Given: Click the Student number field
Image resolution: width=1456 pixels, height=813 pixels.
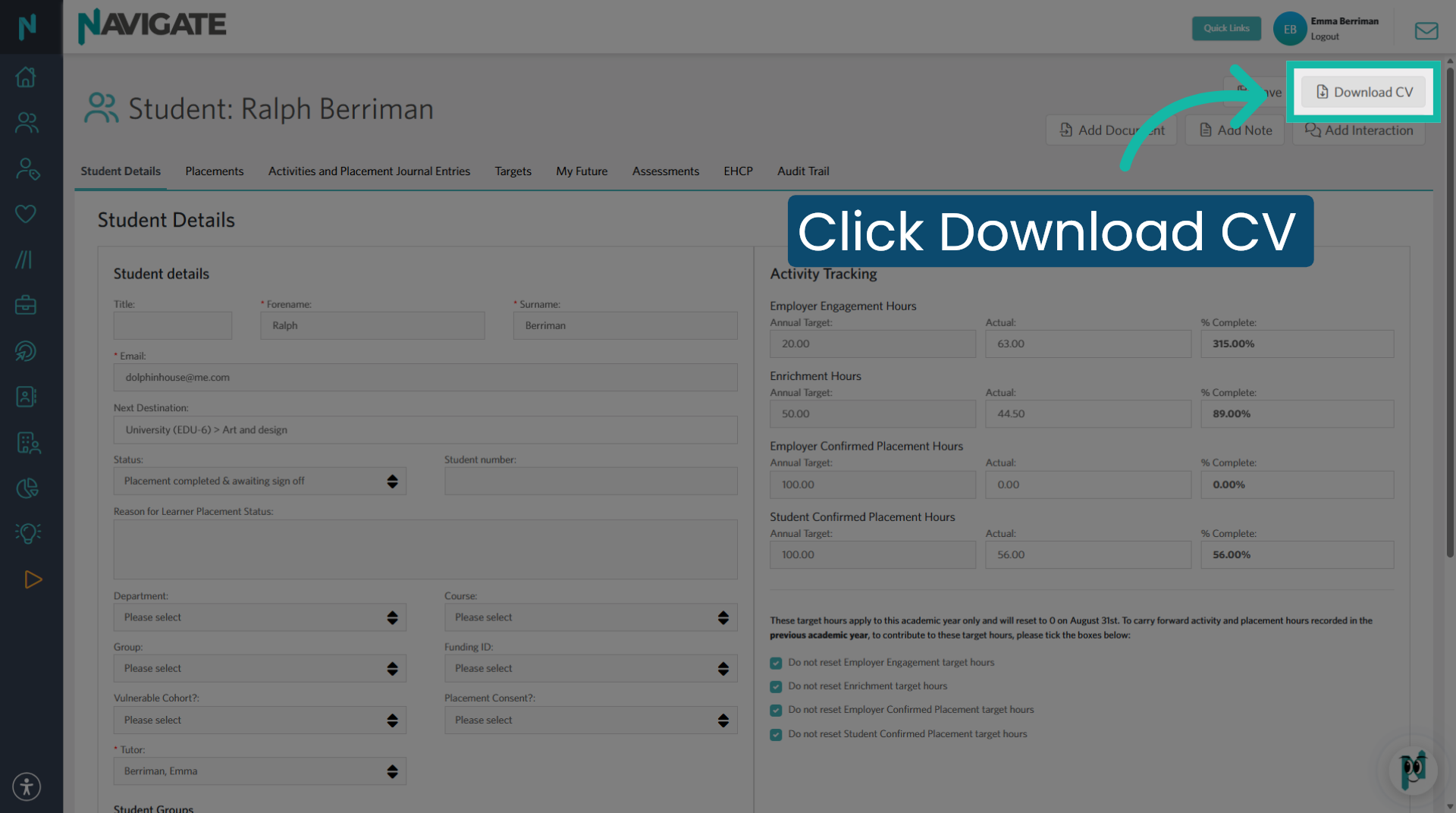Looking at the screenshot, I should pos(591,481).
